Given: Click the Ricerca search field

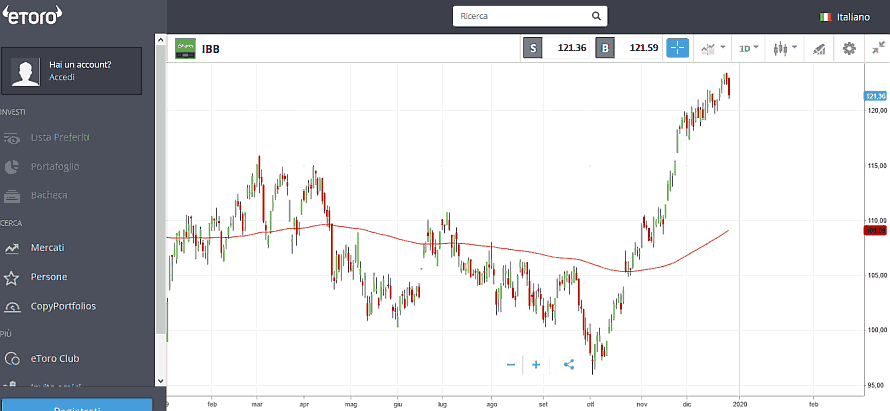Looking at the screenshot, I should pyautogui.click(x=520, y=16).
